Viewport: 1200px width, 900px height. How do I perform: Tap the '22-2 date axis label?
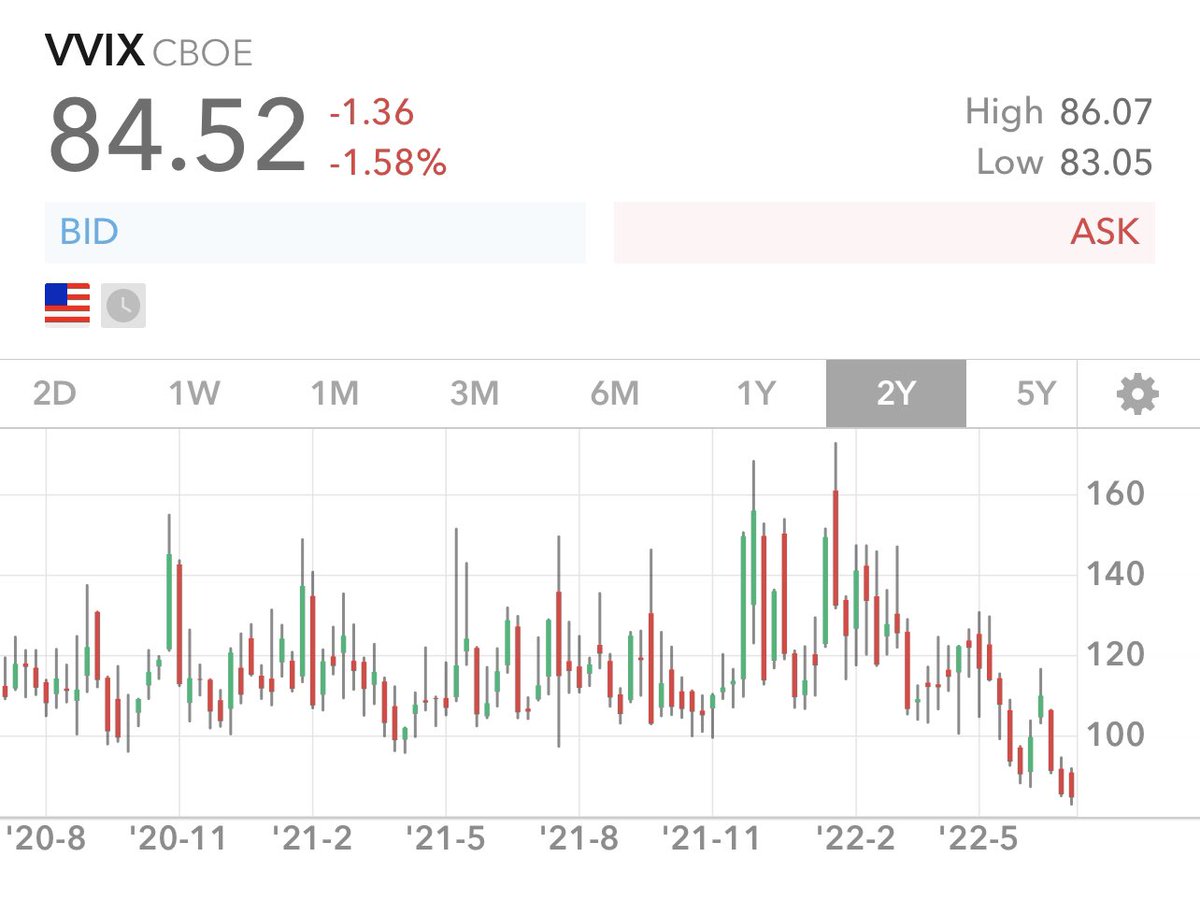point(855,838)
